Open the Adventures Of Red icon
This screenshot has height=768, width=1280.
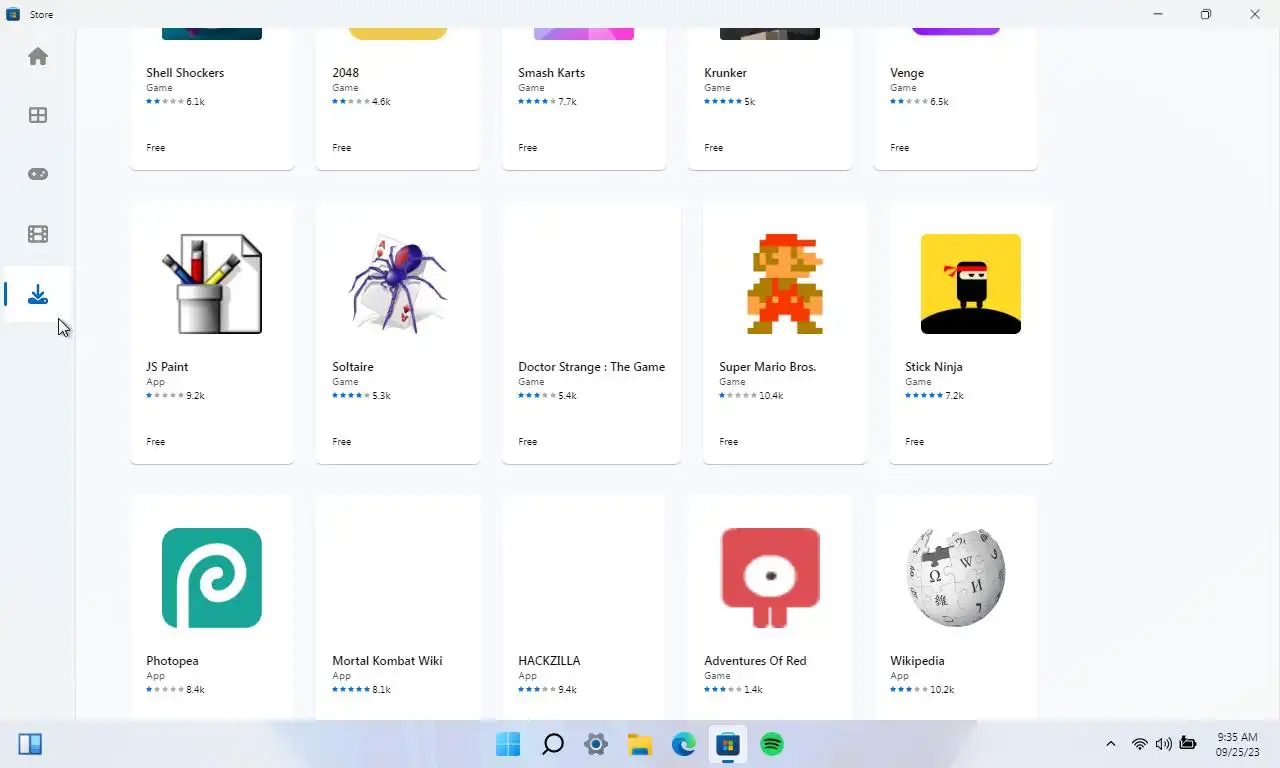tap(770, 578)
